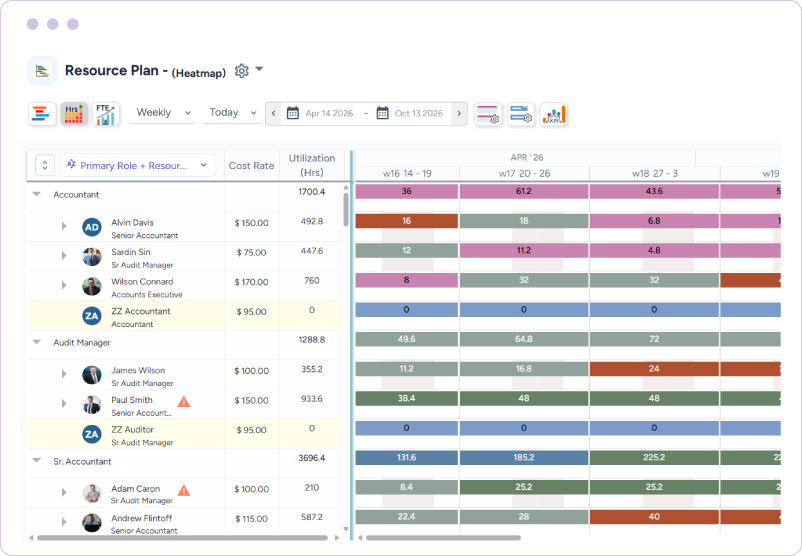Click the resource list horizontal scrollbar

[182, 538]
